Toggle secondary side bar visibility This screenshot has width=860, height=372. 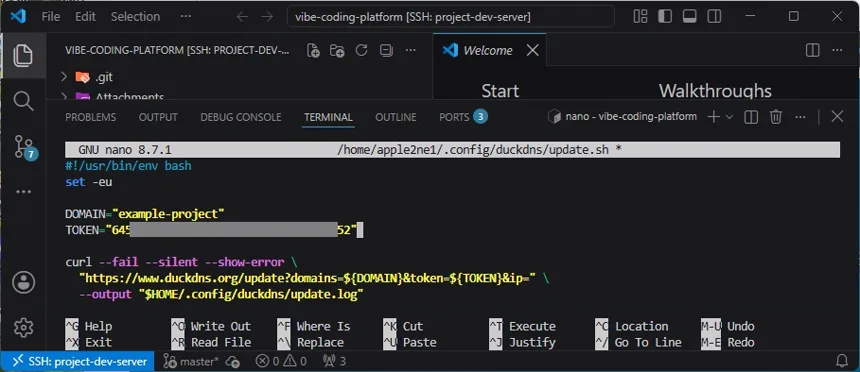coord(714,16)
